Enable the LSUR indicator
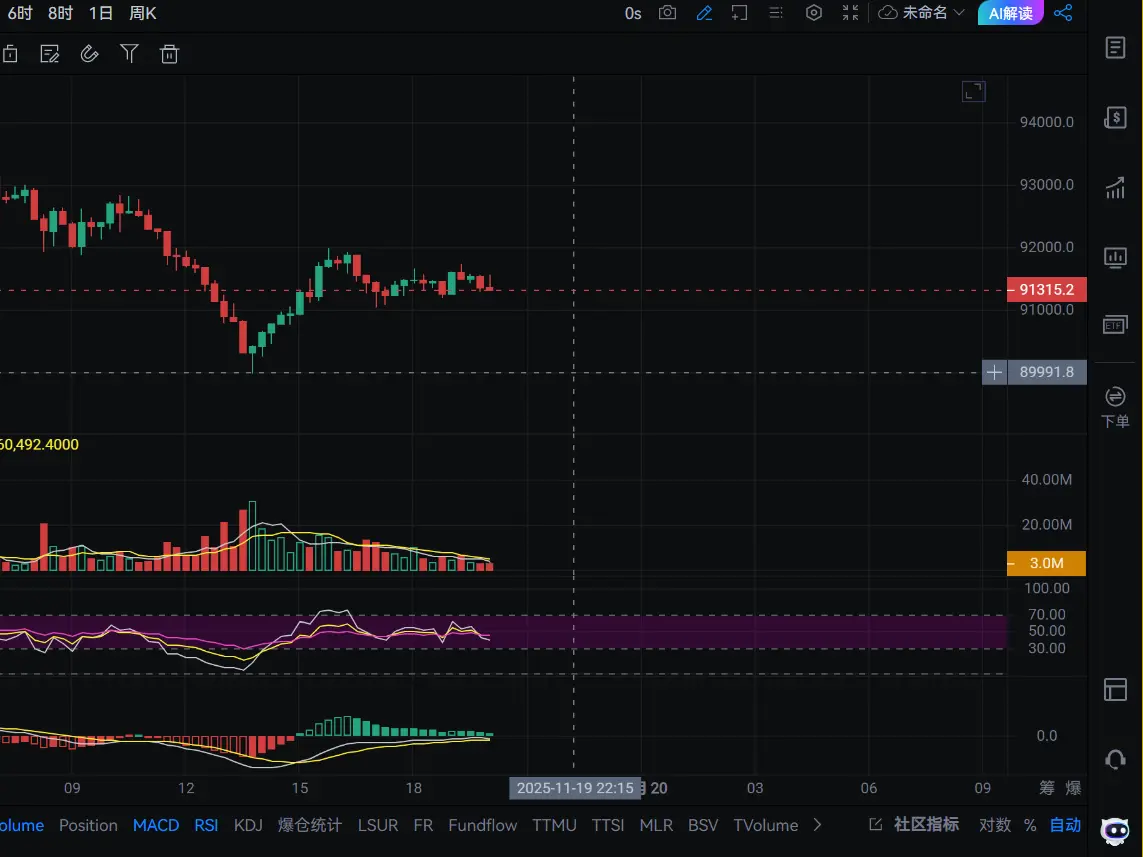The height and width of the screenshot is (857, 1143). (x=378, y=825)
